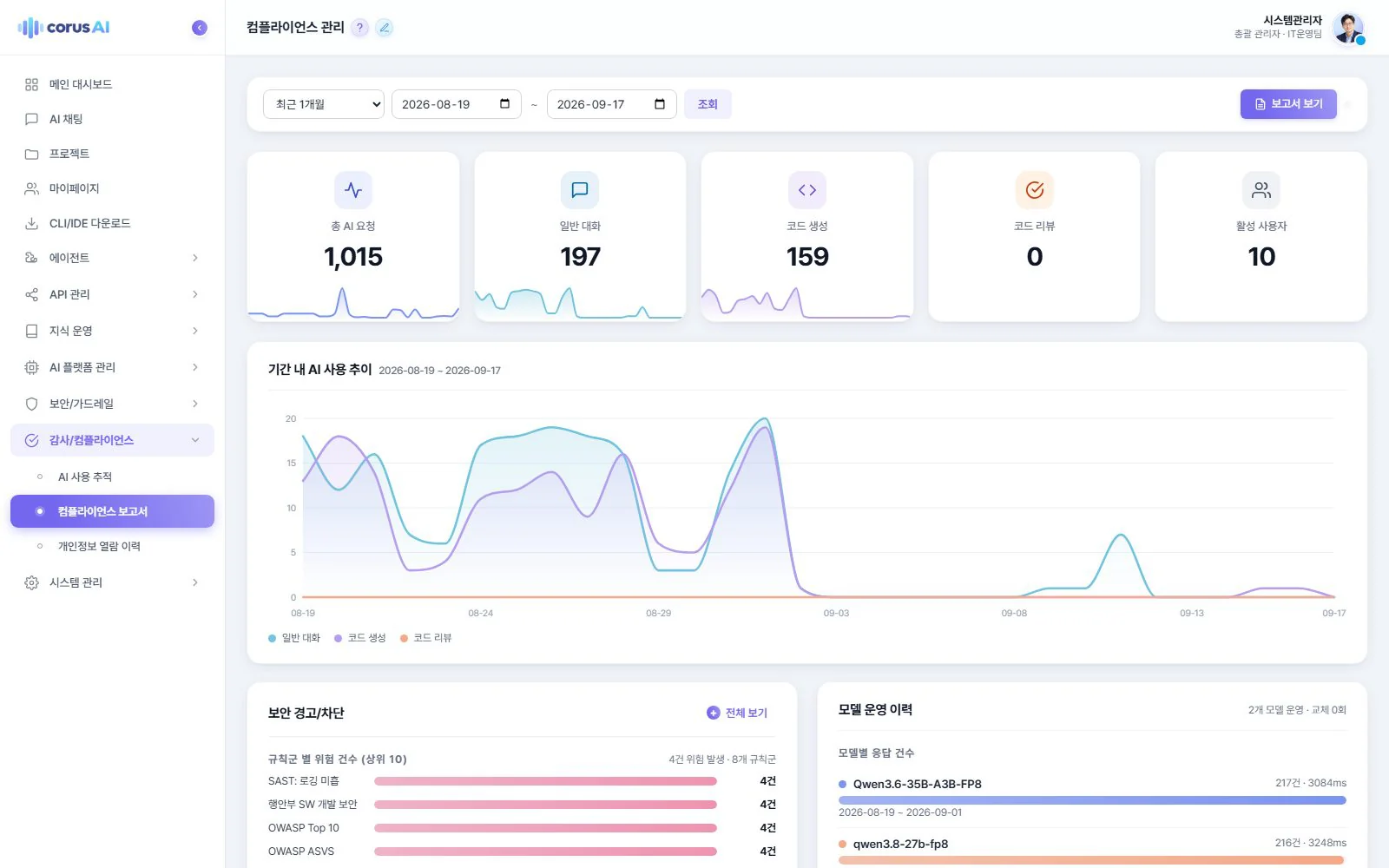Collapse the sidebar with the purple arrow
The width and height of the screenshot is (1389, 868).
click(200, 28)
